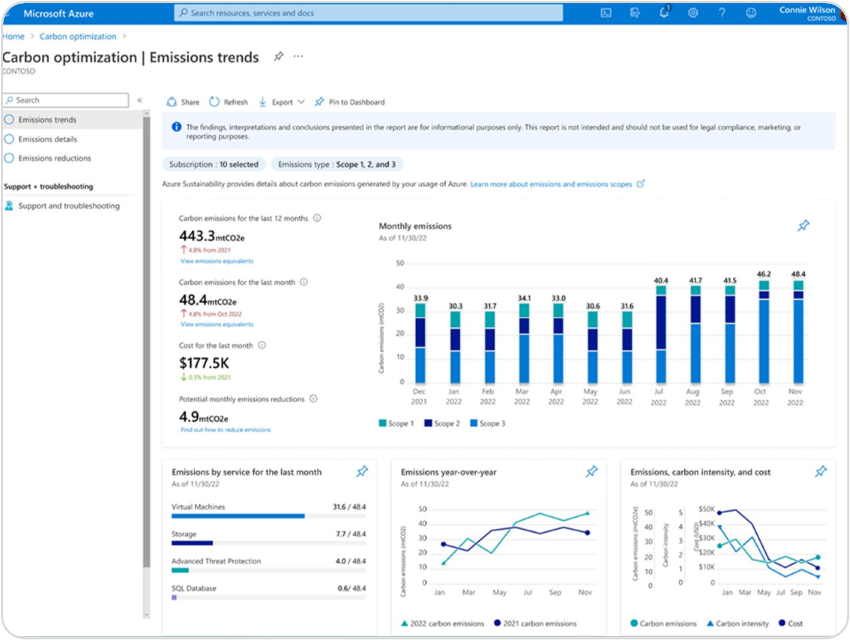Open external link icon after Learn more
The height and width of the screenshot is (640, 850).
pos(640,184)
